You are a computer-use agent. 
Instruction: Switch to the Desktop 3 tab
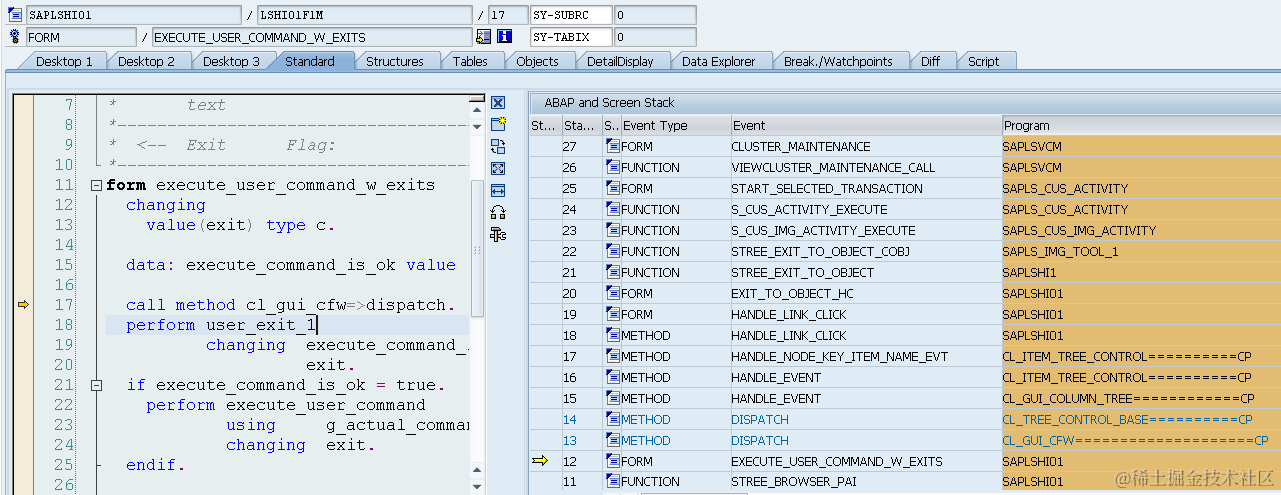coord(231,61)
